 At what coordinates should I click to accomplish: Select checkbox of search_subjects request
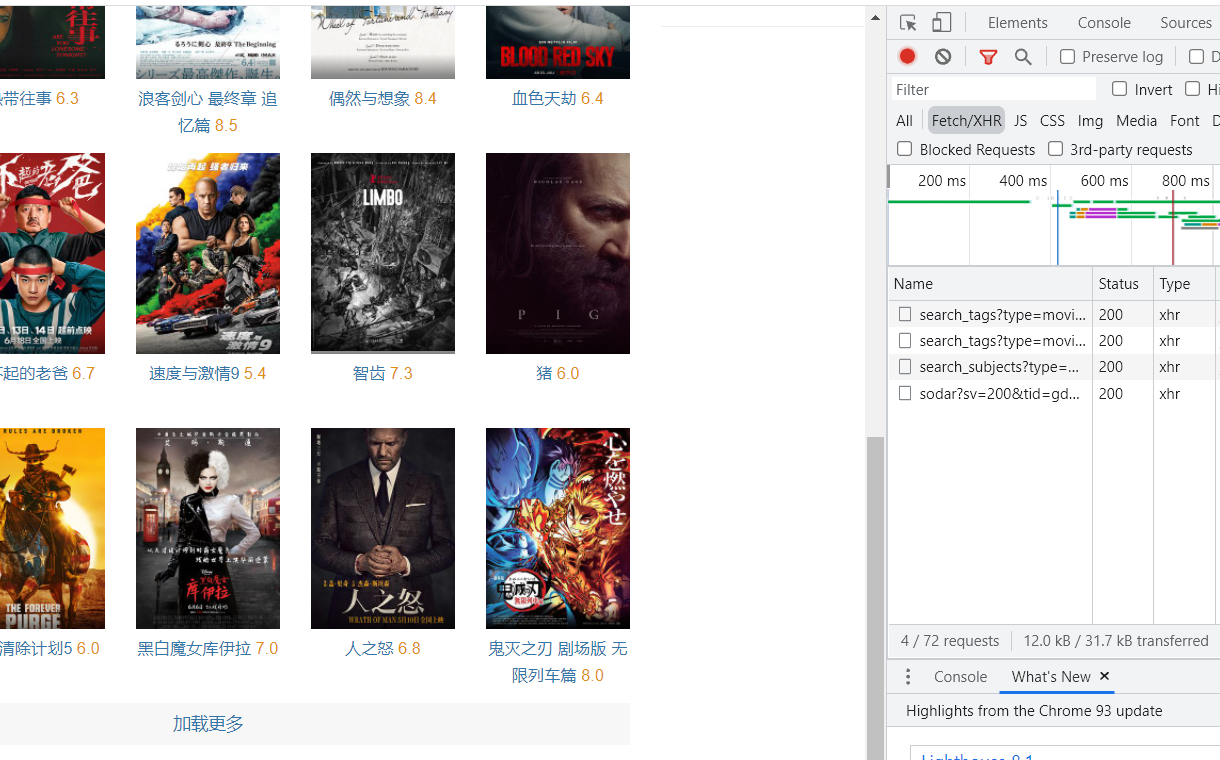click(905, 367)
